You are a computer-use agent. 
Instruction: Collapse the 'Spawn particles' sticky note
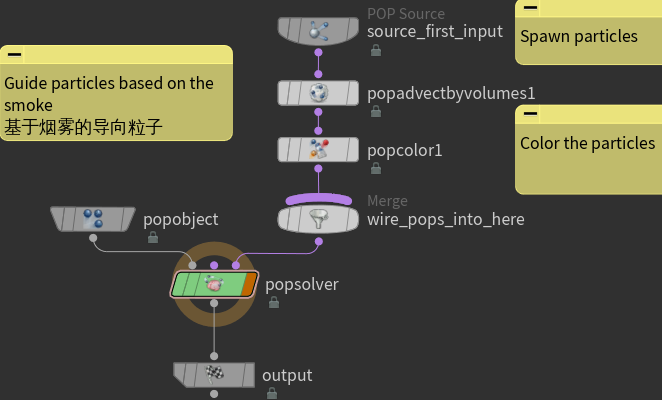[x=530, y=8]
